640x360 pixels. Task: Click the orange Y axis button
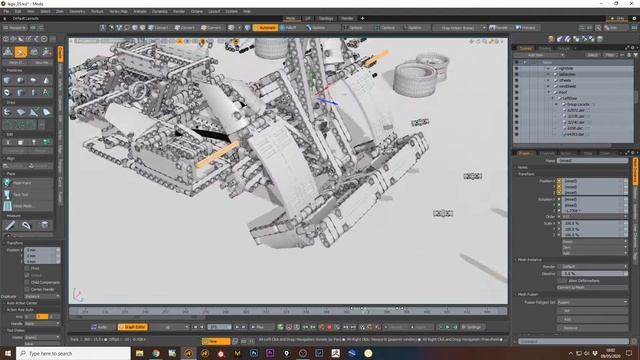click(42, 316)
